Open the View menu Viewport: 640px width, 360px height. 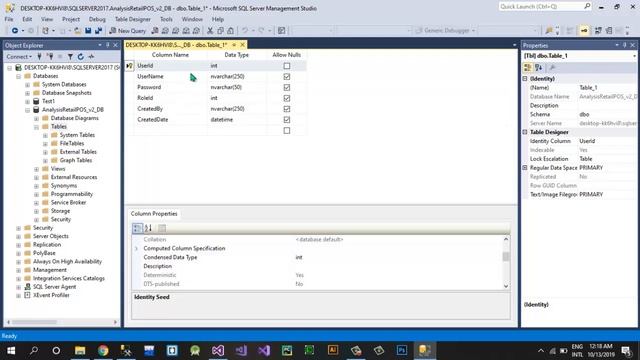click(x=47, y=19)
